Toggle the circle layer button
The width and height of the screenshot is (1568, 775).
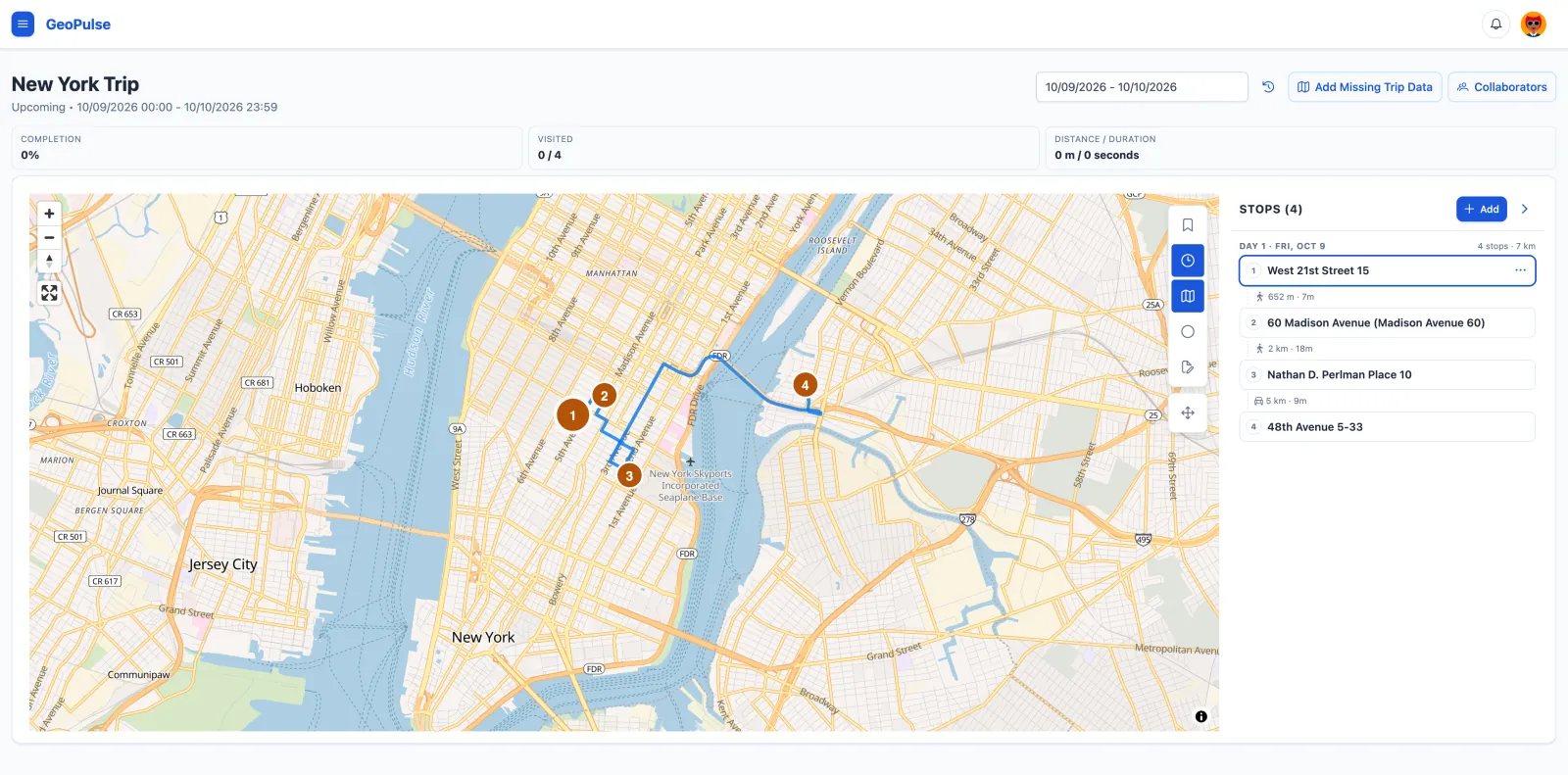coord(1188,332)
